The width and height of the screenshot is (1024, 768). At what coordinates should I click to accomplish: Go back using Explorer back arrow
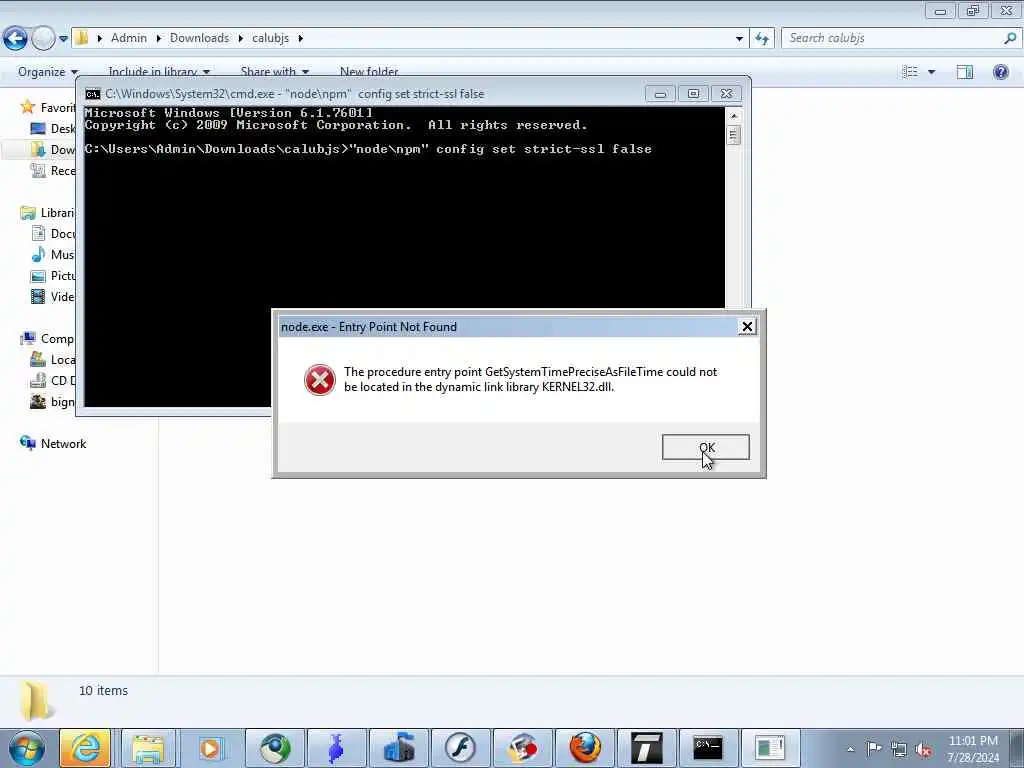[x=15, y=39]
